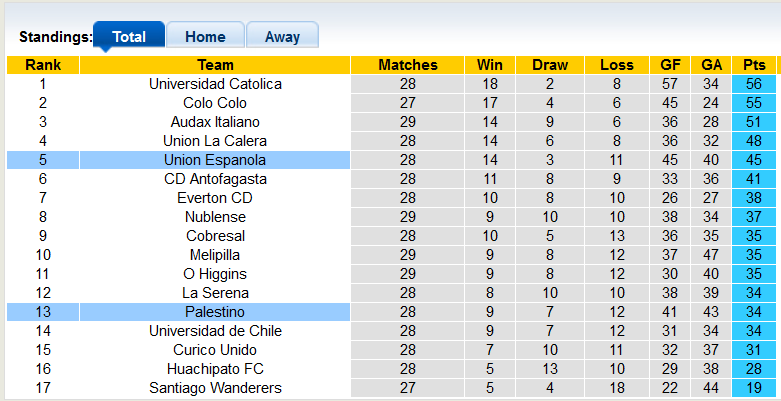Select Nublense in the standings table
781x401 pixels.
(215, 217)
